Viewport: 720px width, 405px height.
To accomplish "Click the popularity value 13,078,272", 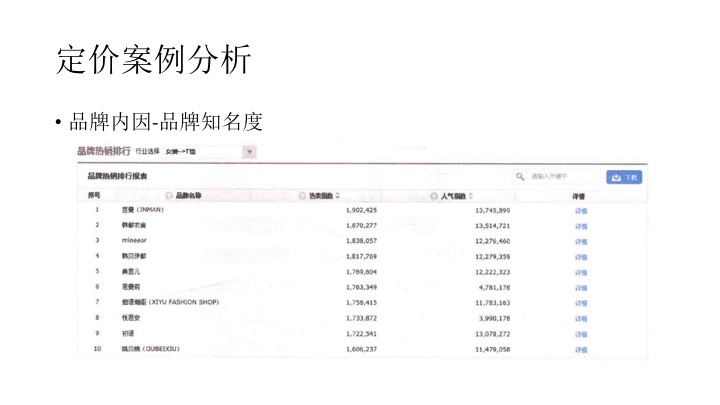I will point(492,334).
